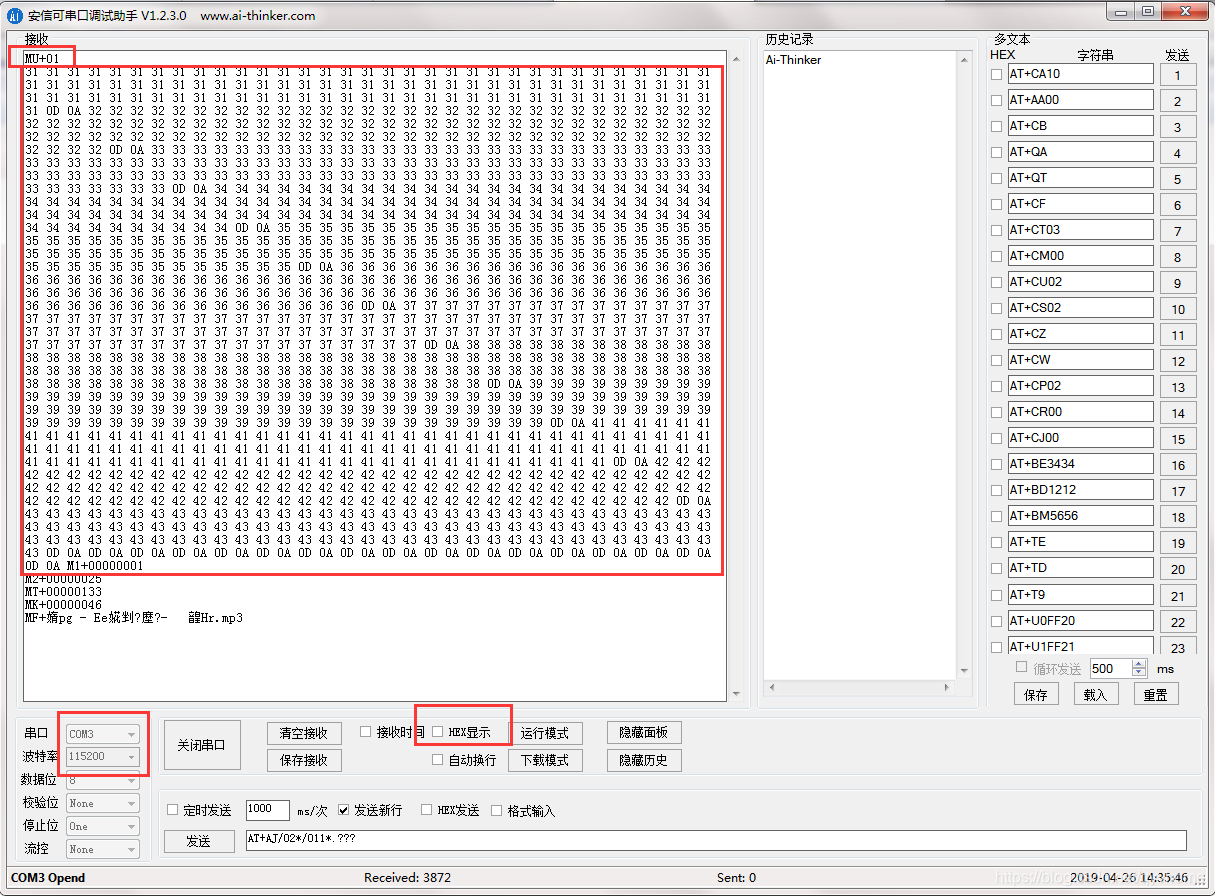Send AT+TD with button 20
This screenshot has height=896, width=1215.
[1177, 569]
